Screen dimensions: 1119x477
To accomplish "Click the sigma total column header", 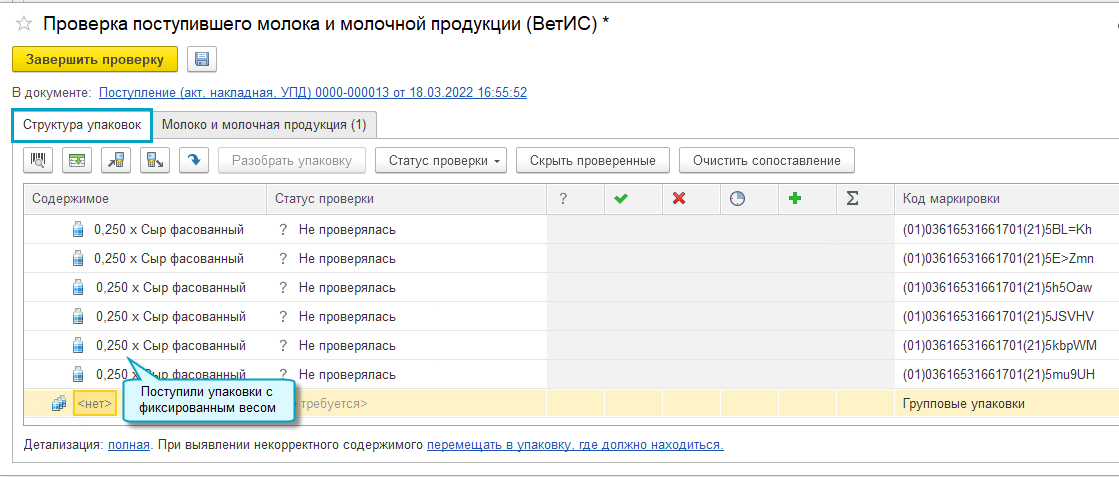I will 852,199.
